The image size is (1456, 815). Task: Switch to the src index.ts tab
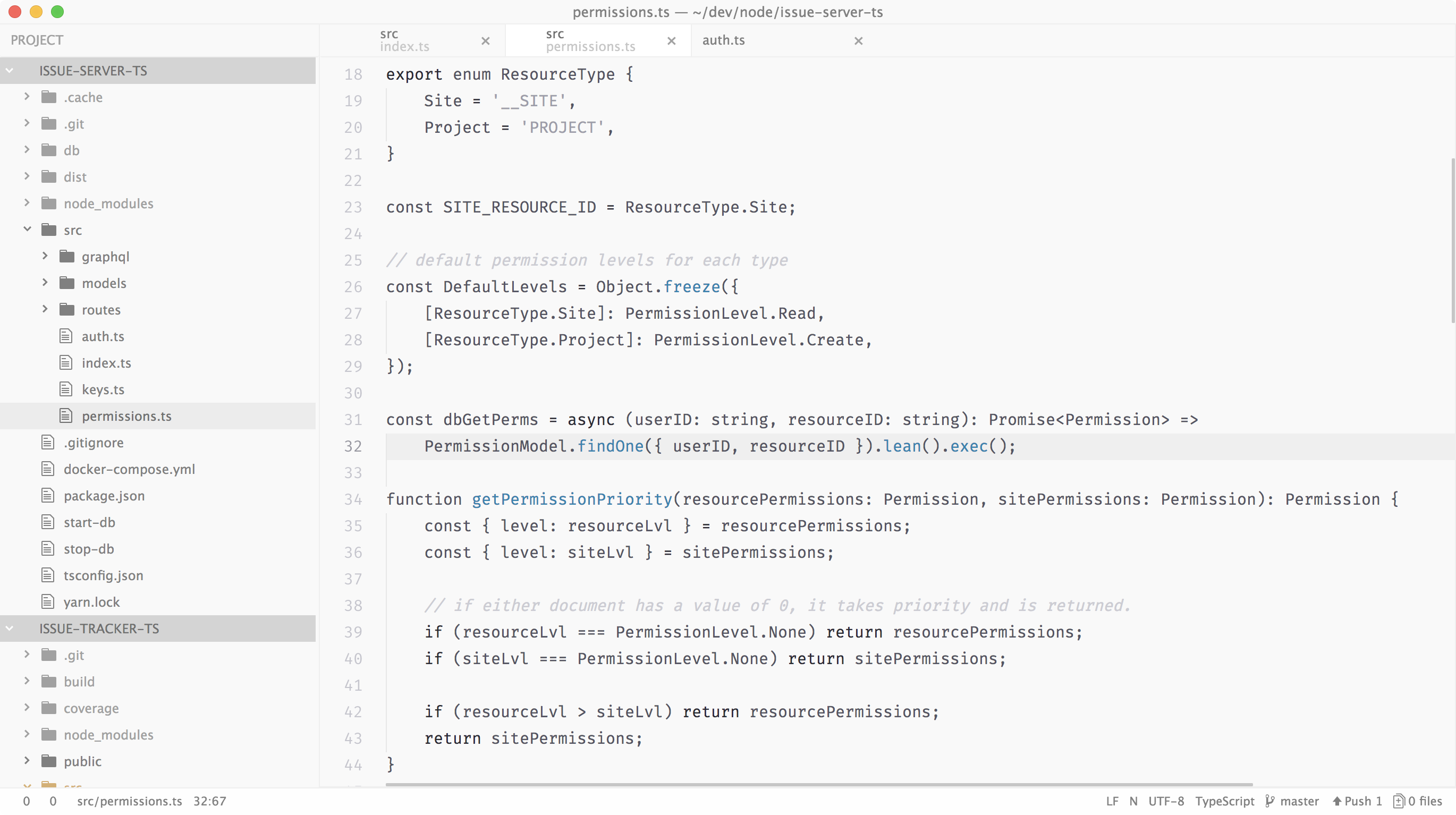(x=404, y=41)
